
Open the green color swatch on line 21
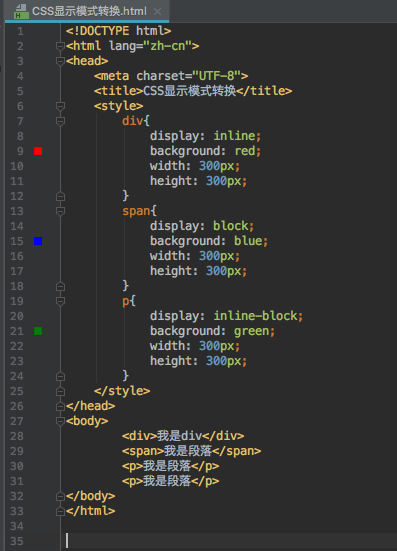click(x=38, y=331)
